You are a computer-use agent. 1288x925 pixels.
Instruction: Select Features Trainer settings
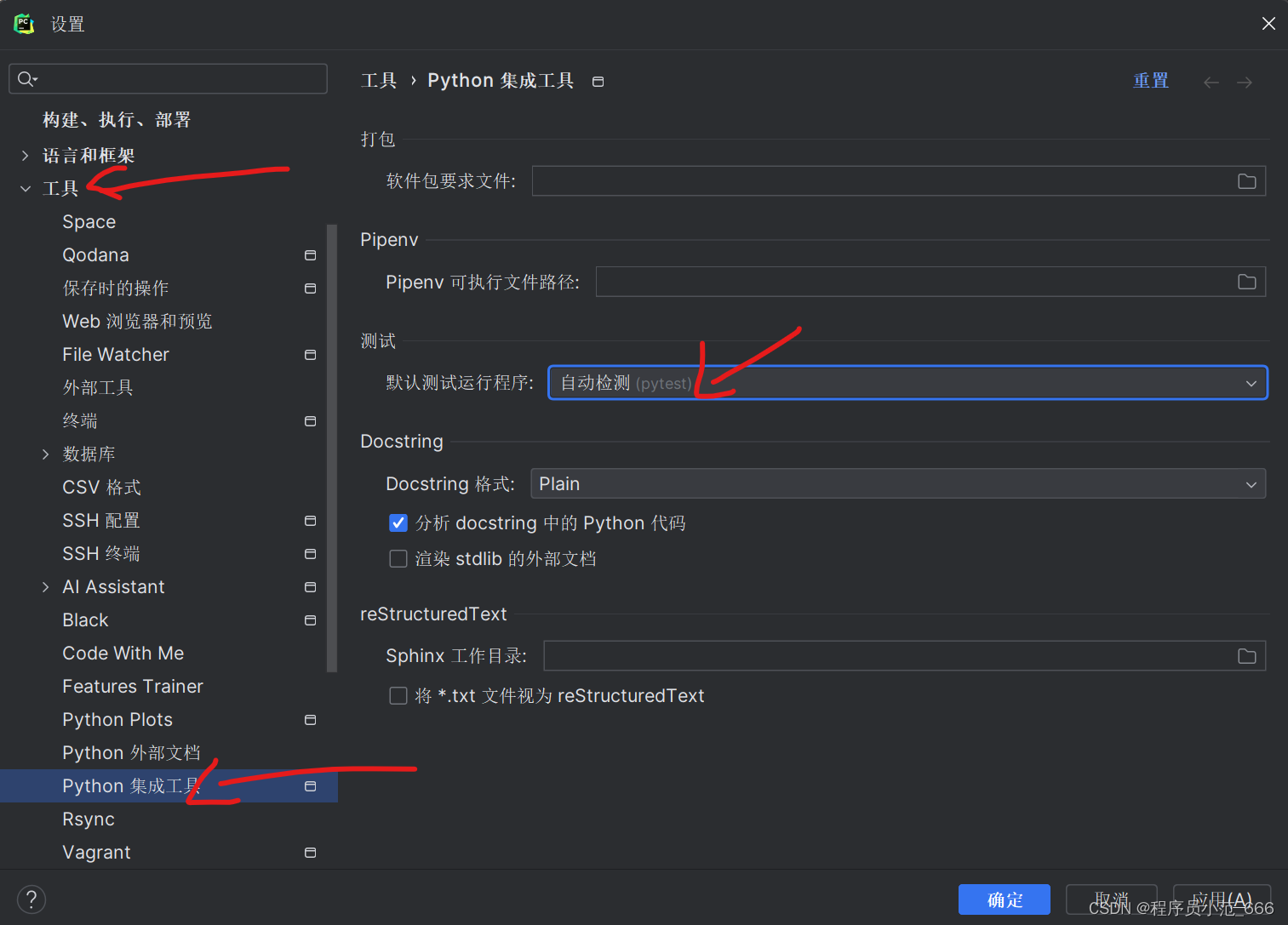tap(133, 687)
